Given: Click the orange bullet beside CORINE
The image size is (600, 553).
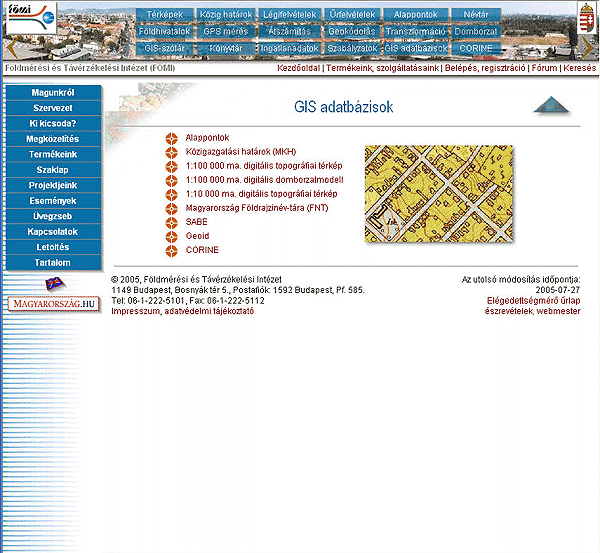Looking at the screenshot, I should [172, 249].
